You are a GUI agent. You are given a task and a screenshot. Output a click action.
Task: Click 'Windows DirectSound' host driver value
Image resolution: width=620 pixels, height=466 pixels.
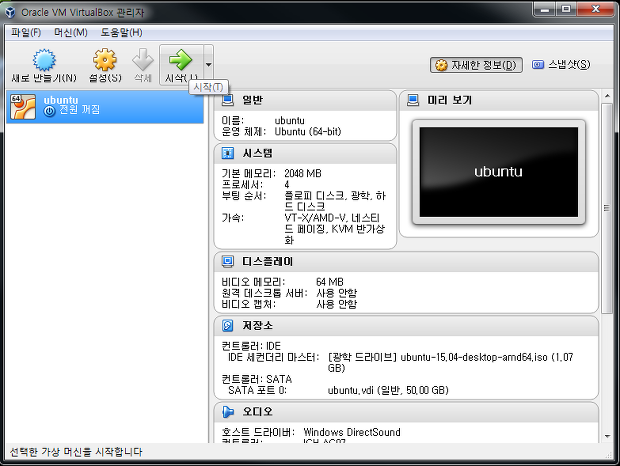[x=352, y=432]
